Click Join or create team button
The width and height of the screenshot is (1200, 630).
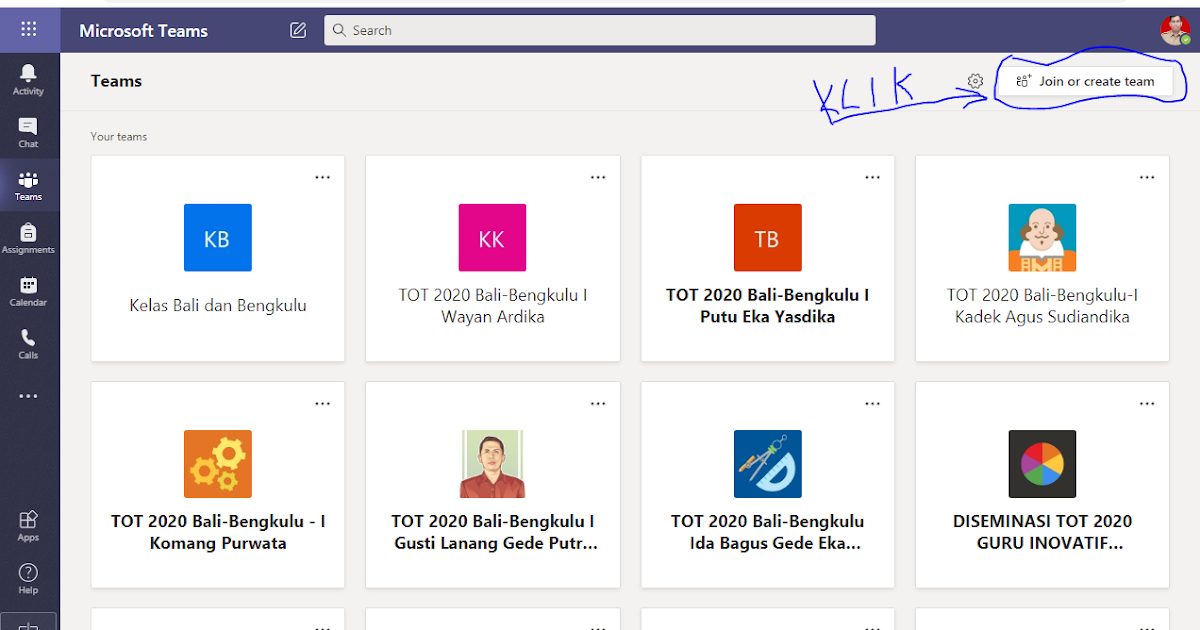pos(1084,82)
